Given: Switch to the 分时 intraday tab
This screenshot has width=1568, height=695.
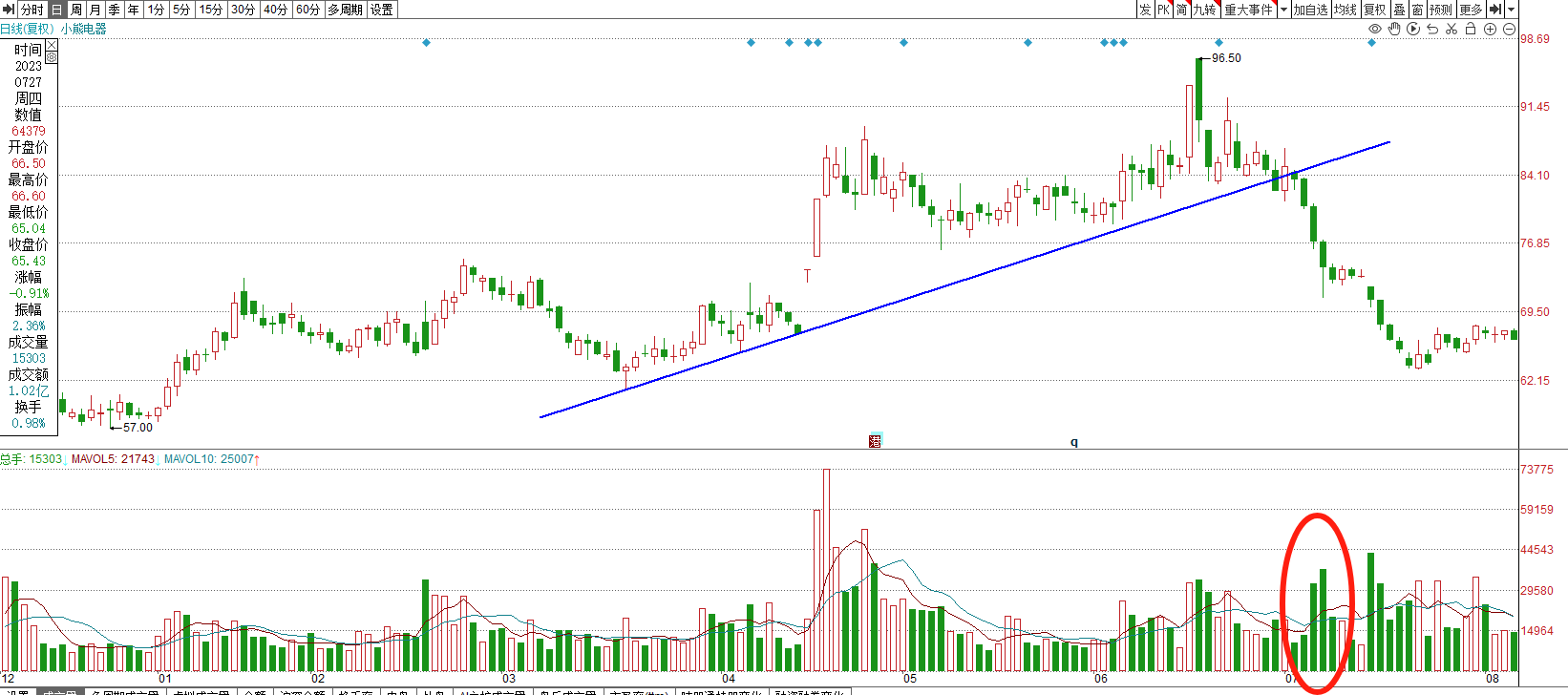Looking at the screenshot, I should (x=32, y=10).
